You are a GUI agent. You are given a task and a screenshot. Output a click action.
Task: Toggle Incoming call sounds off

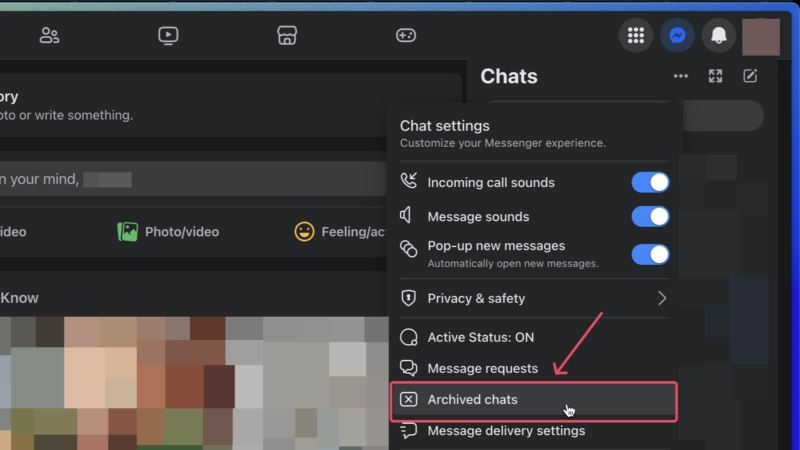[651, 182]
